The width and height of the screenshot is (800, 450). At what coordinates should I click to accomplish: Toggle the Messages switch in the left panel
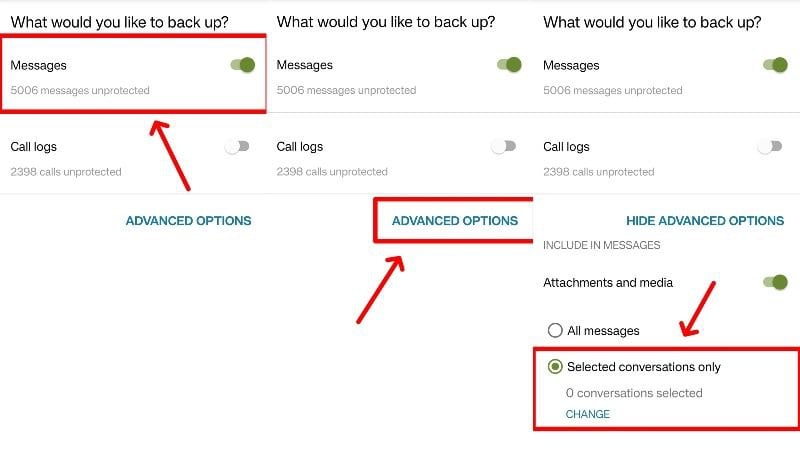coord(242,65)
